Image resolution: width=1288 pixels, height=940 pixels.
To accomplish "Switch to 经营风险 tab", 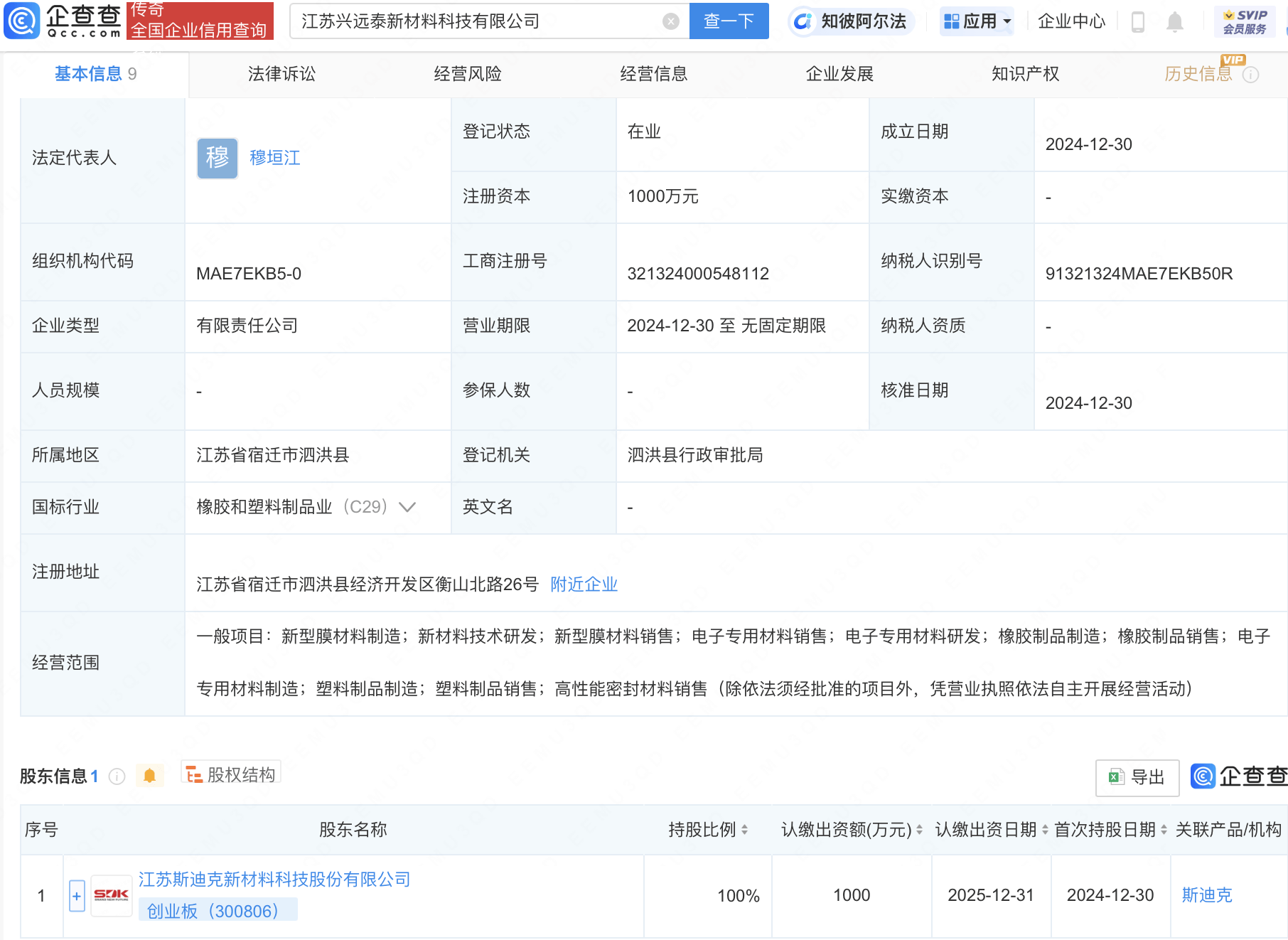I will pyautogui.click(x=468, y=74).
